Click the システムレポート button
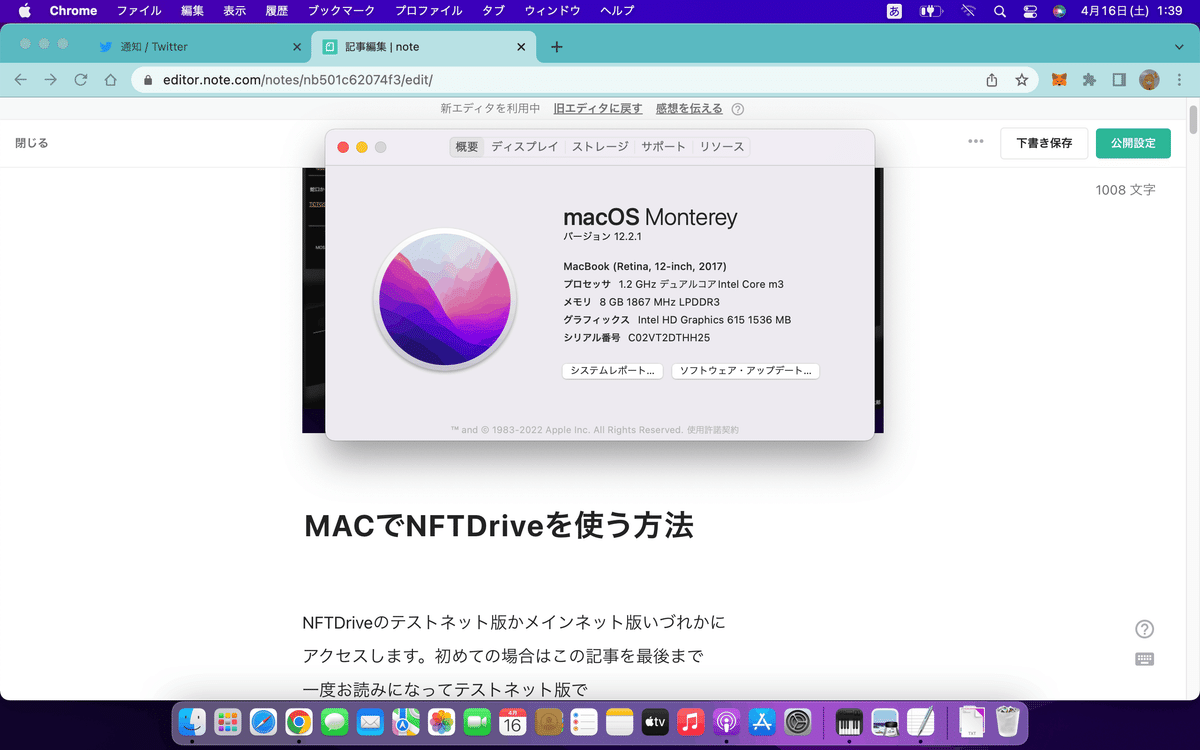This screenshot has height=750, width=1200. (613, 371)
